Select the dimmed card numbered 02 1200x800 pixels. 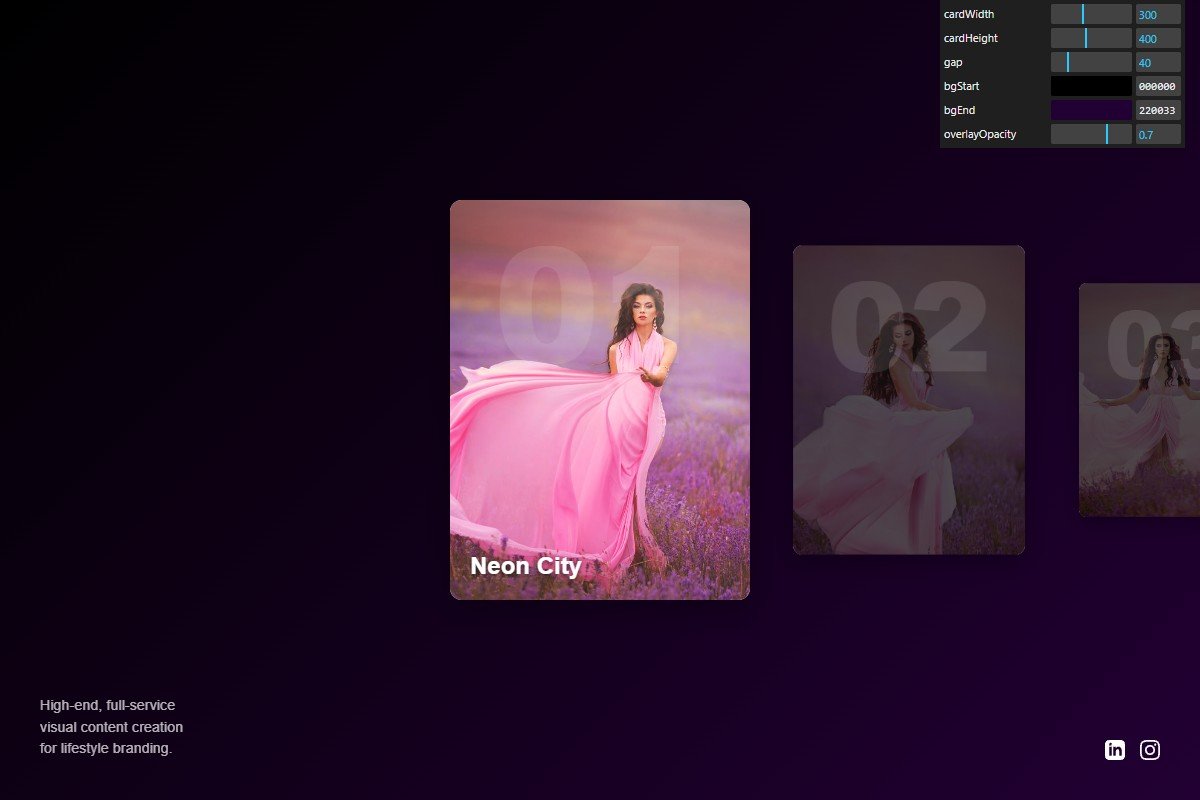tap(908, 398)
